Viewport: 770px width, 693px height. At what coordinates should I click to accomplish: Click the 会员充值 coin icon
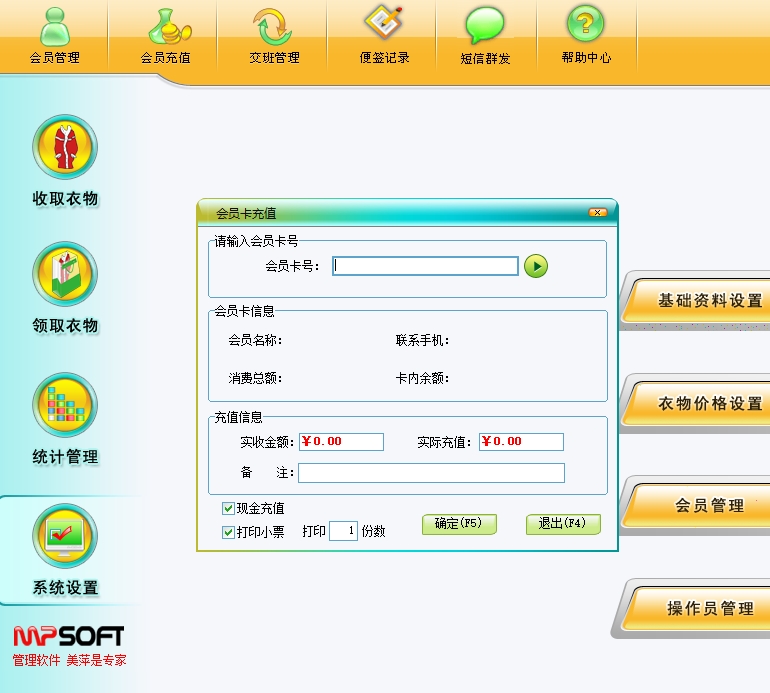pos(165,25)
